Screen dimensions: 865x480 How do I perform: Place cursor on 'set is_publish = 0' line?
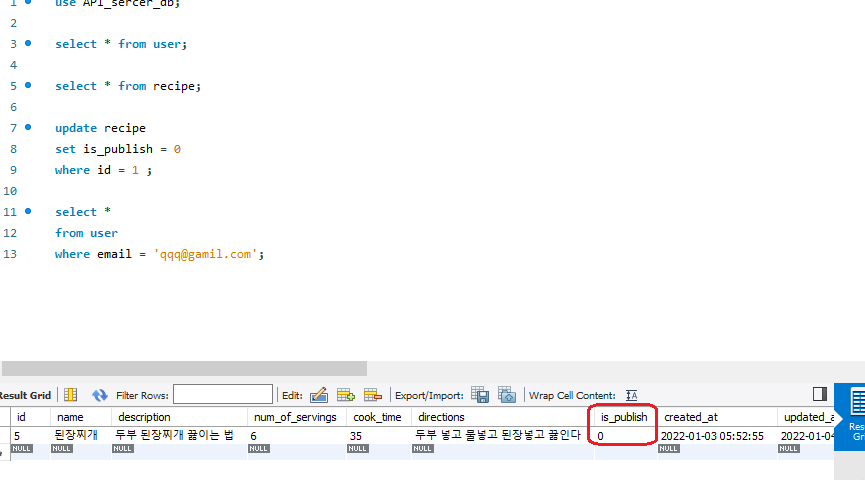[x=118, y=149]
